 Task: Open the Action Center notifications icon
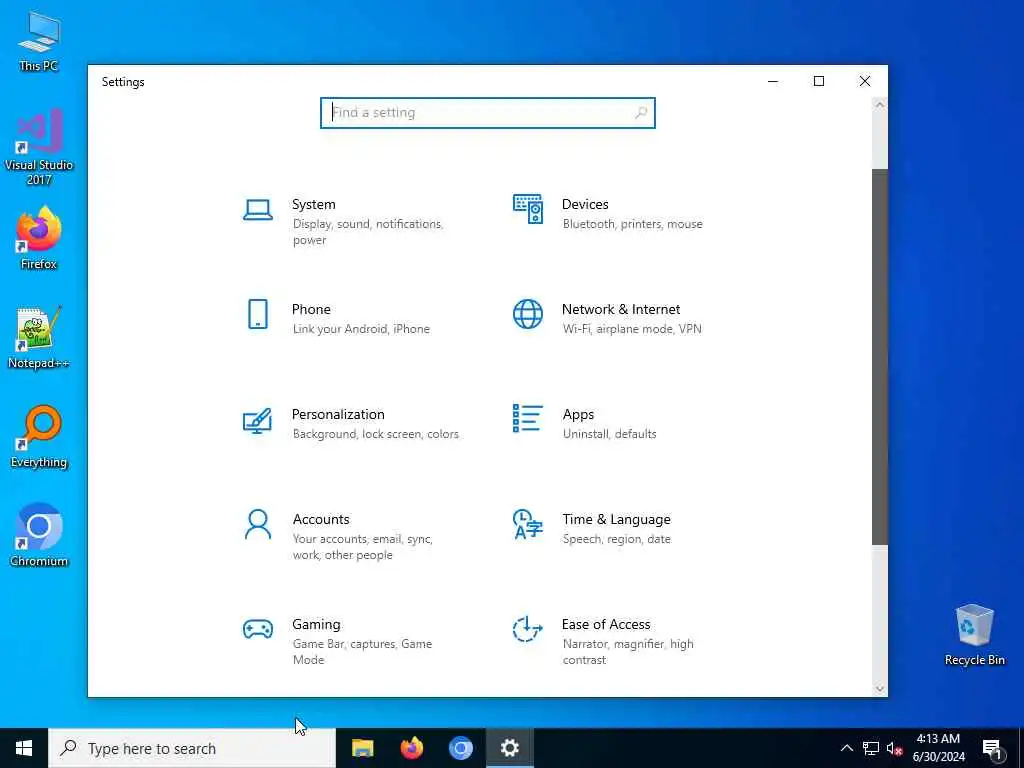pos(992,748)
